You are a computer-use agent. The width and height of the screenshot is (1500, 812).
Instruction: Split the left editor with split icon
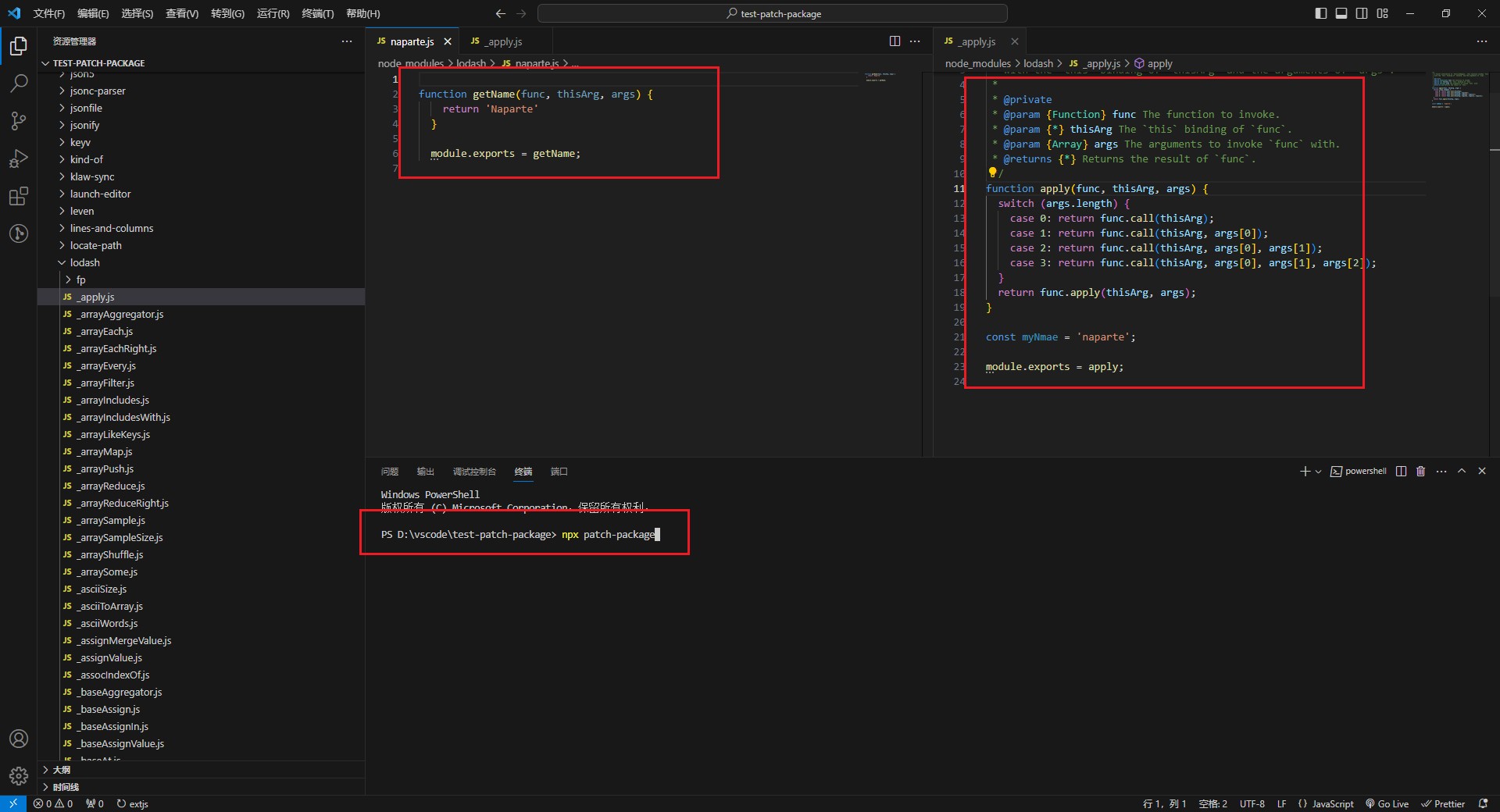pos(895,41)
